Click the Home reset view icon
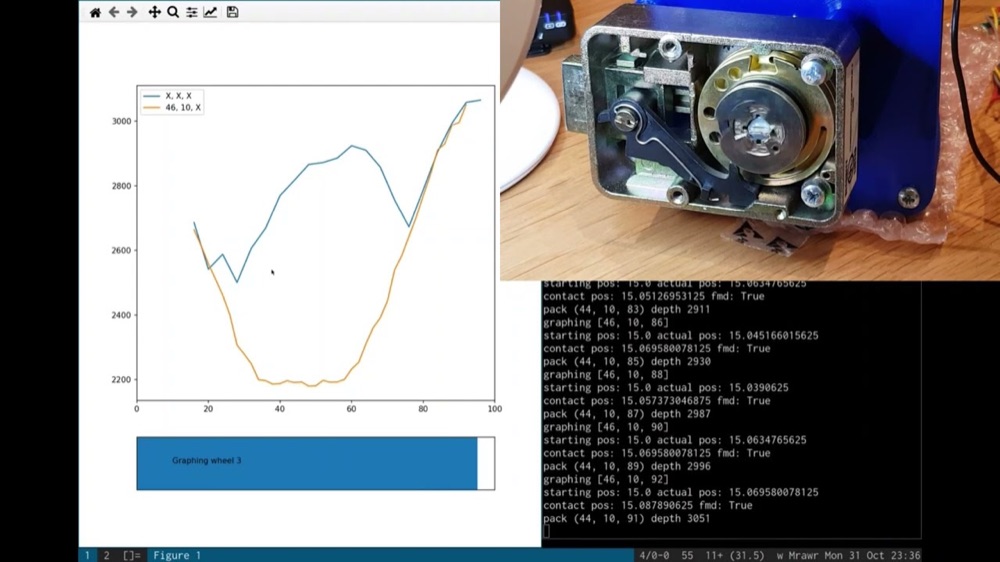 click(x=95, y=12)
